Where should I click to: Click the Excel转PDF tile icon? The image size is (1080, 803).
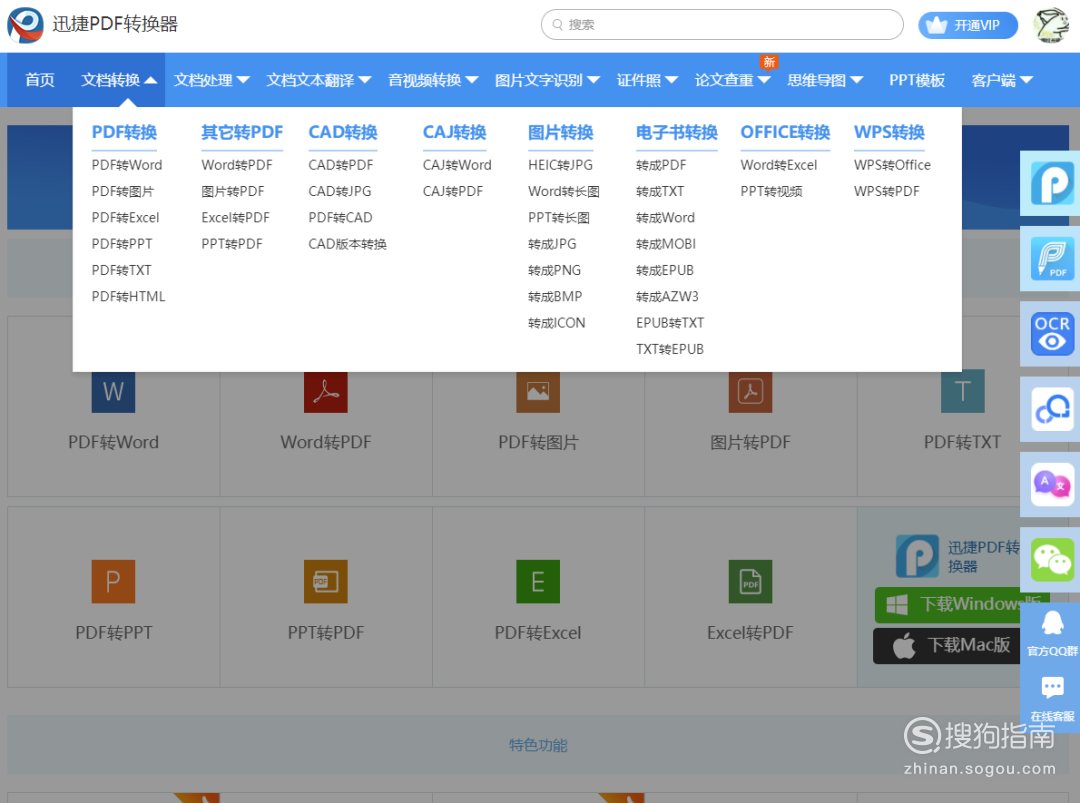pyautogui.click(x=750, y=581)
